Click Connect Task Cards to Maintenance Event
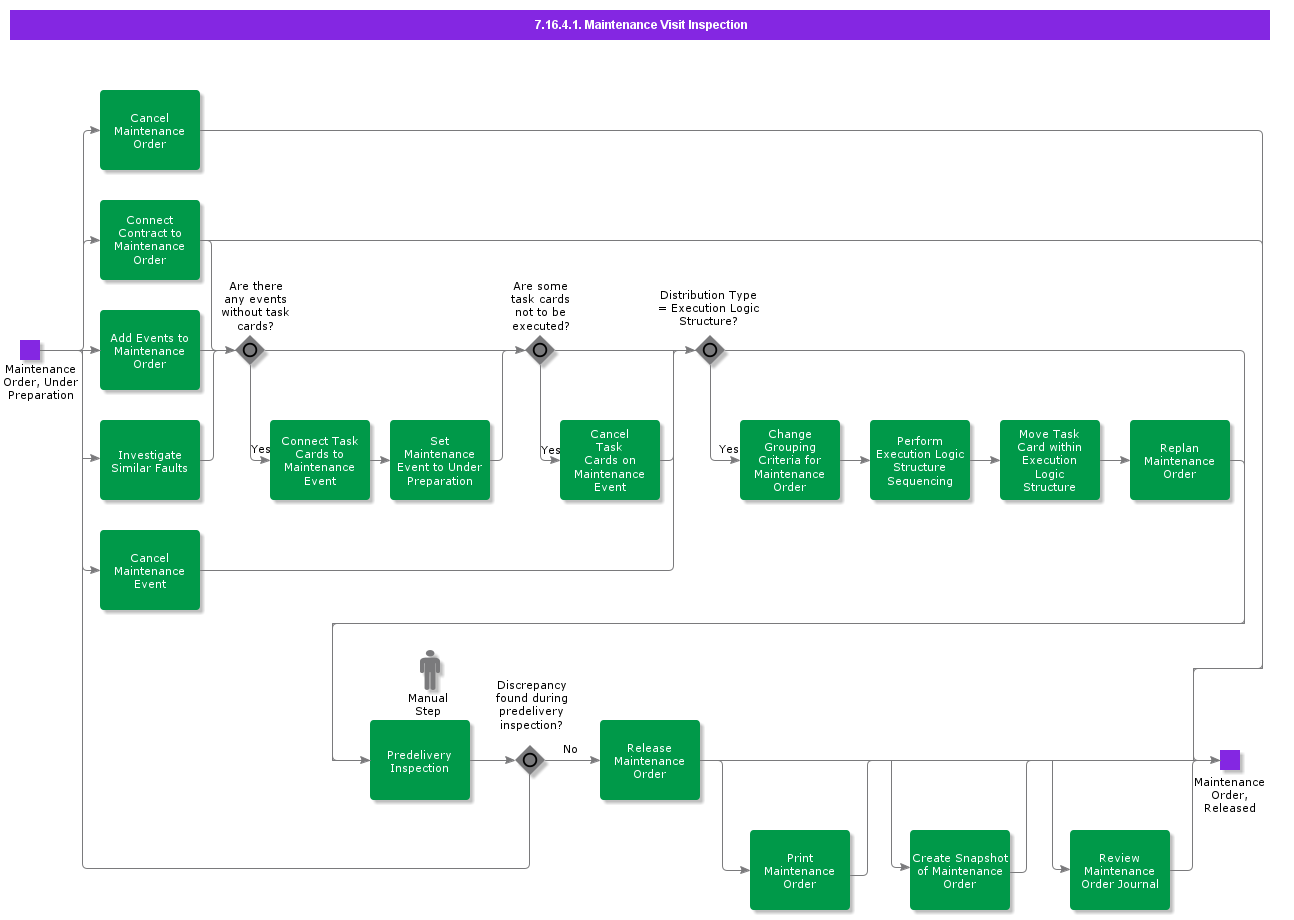1294x920 pixels. pos(320,460)
